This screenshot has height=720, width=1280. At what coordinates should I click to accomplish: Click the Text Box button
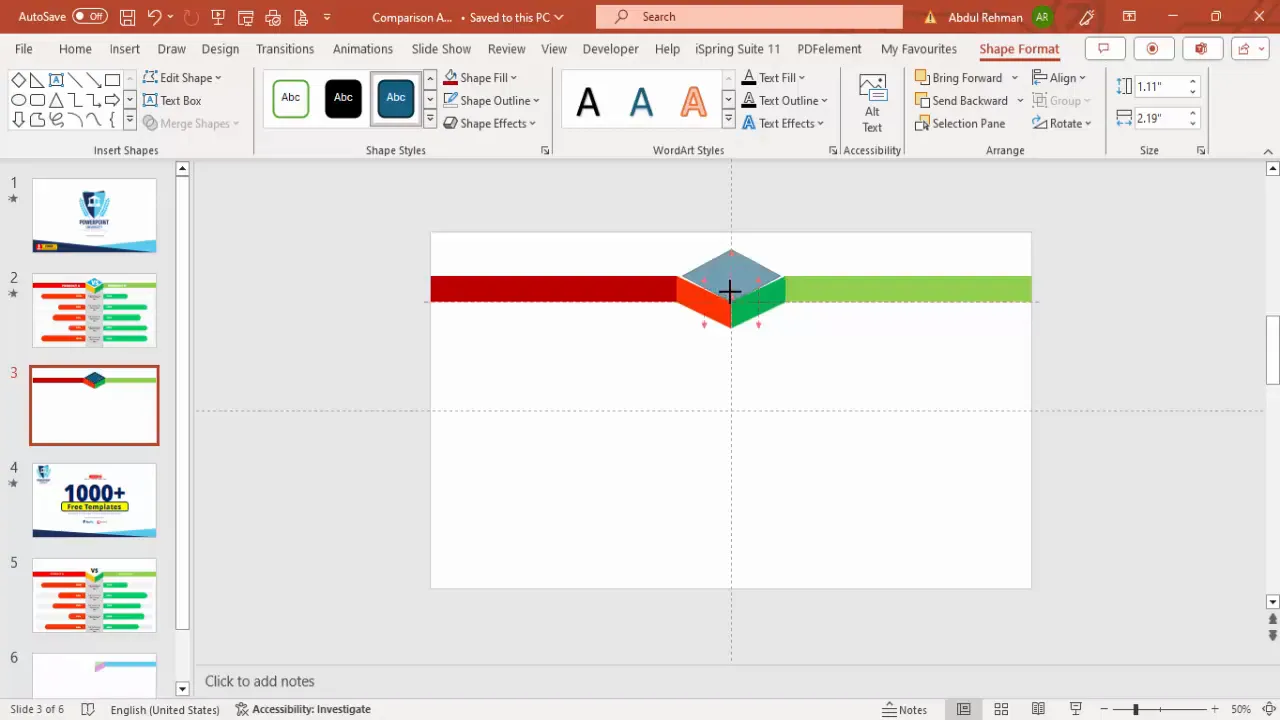pyautogui.click(x=173, y=100)
